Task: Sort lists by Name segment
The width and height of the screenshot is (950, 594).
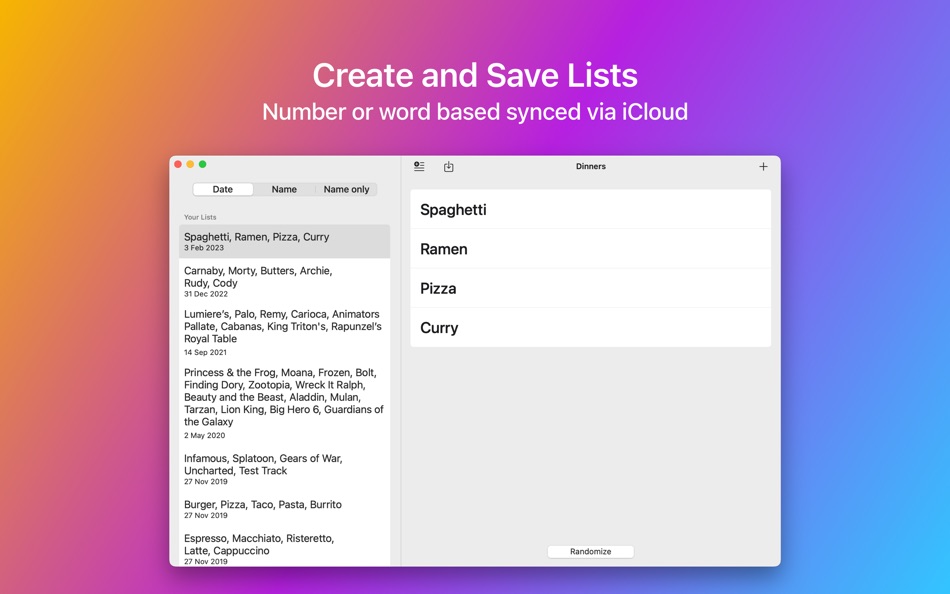Action: (284, 189)
